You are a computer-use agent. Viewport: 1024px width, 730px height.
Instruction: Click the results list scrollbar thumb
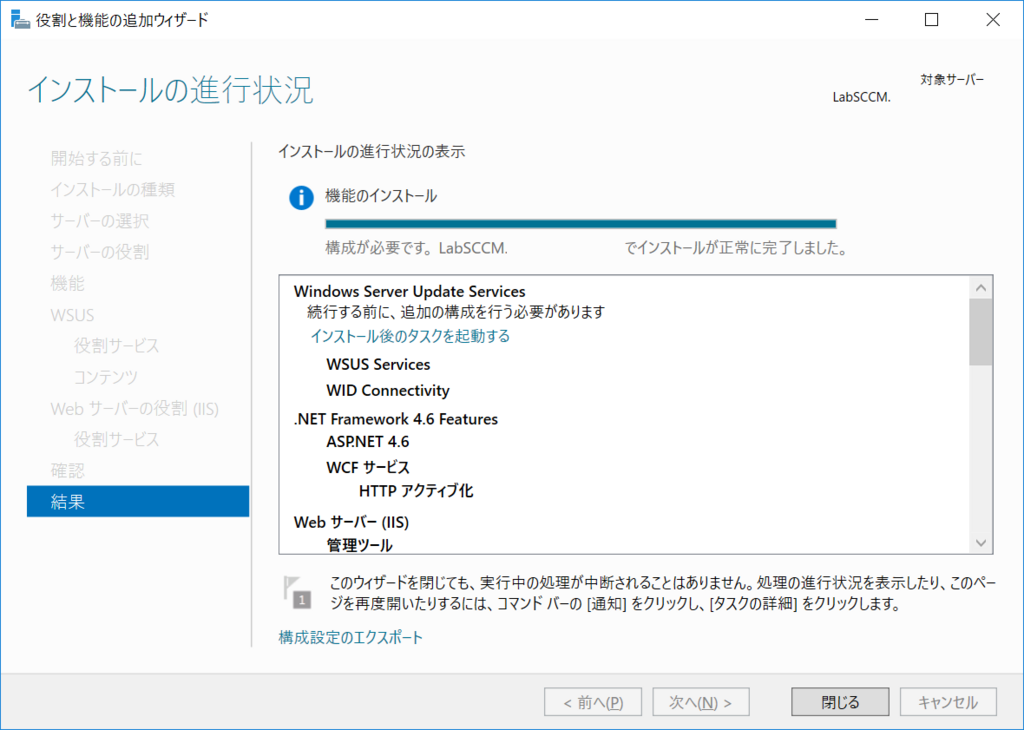point(981,332)
